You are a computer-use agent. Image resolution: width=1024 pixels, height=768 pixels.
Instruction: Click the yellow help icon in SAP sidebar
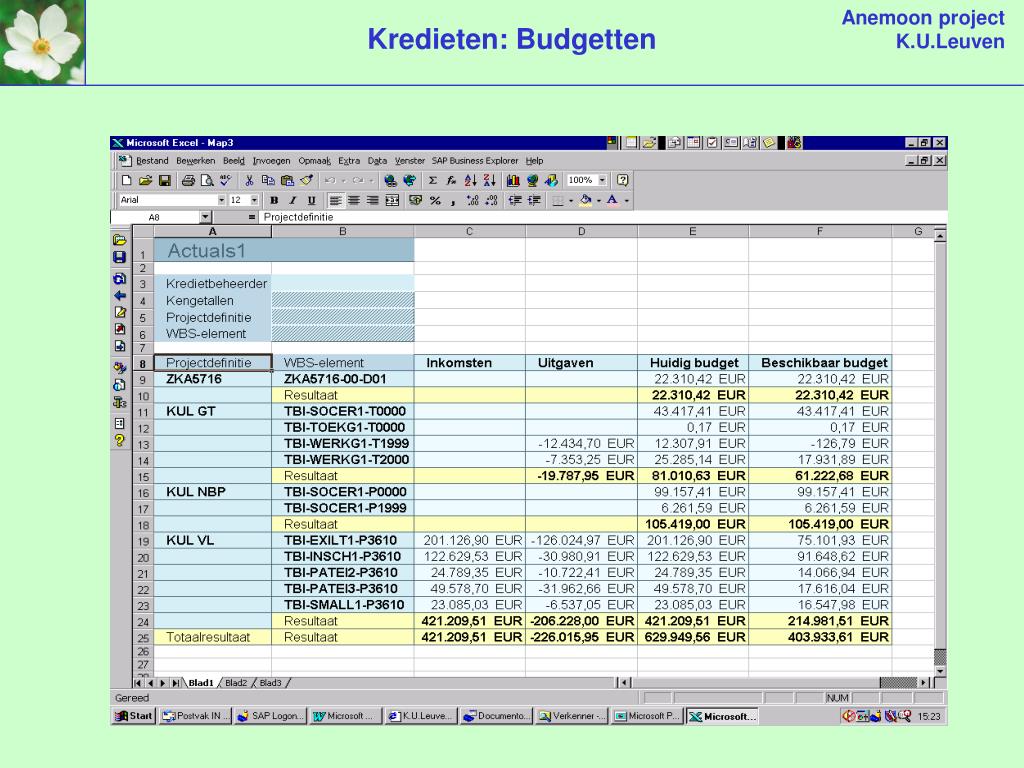pyautogui.click(x=120, y=440)
